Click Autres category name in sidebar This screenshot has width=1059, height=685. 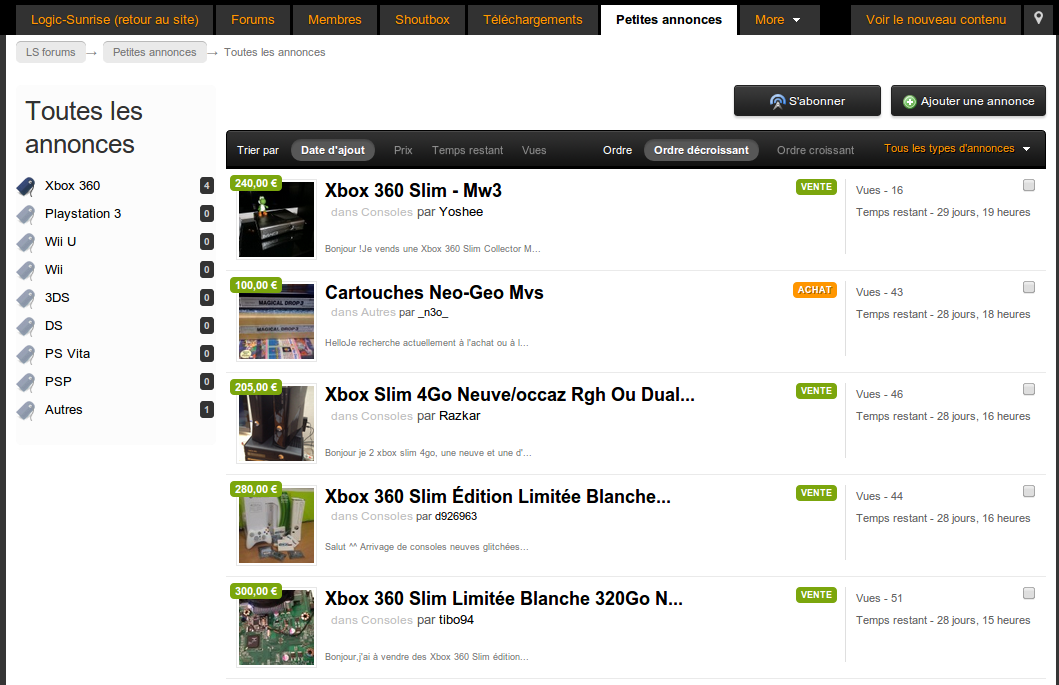tap(63, 409)
